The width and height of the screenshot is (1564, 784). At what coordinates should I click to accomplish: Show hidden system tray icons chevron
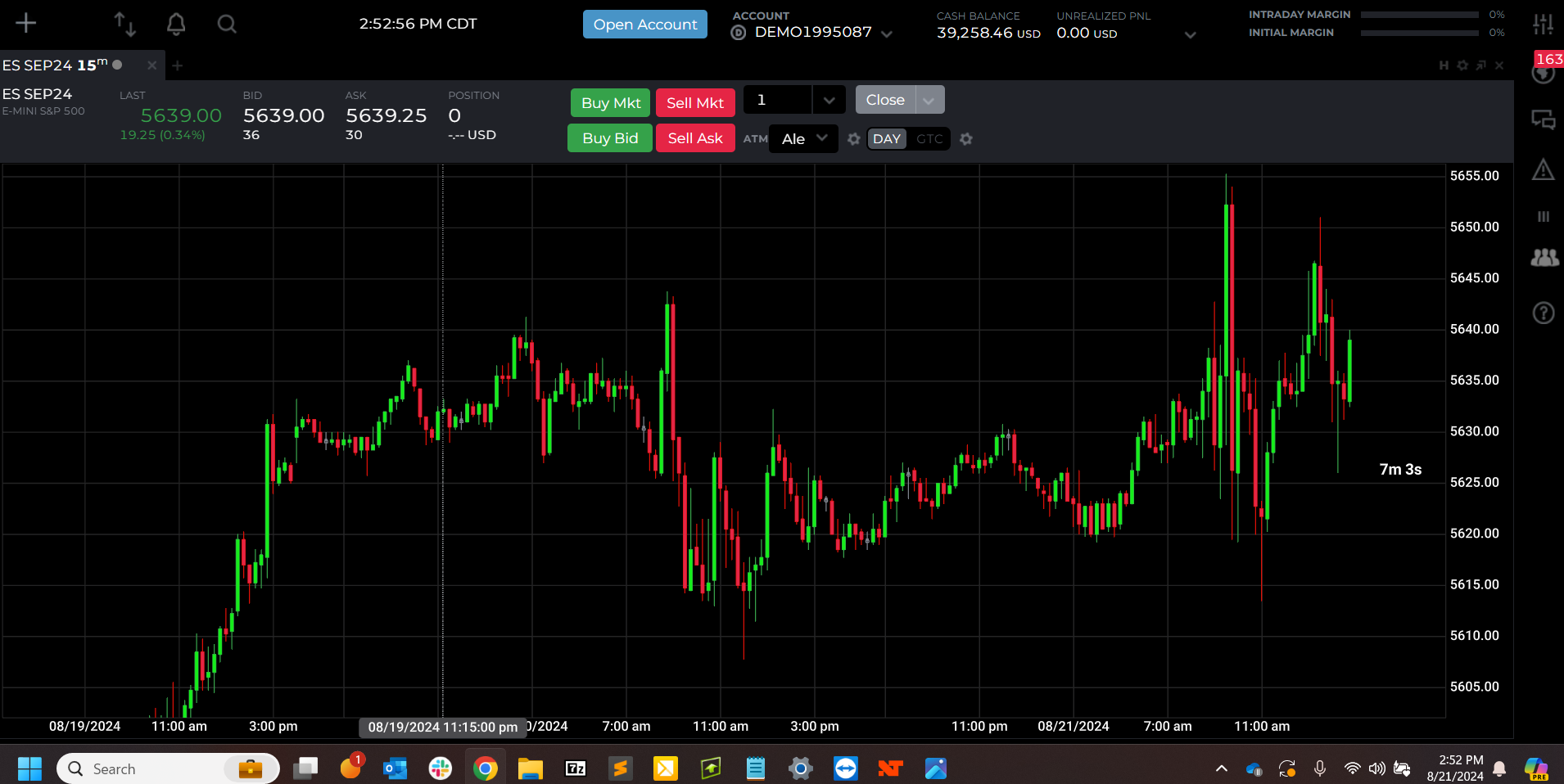[x=1221, y=768]
